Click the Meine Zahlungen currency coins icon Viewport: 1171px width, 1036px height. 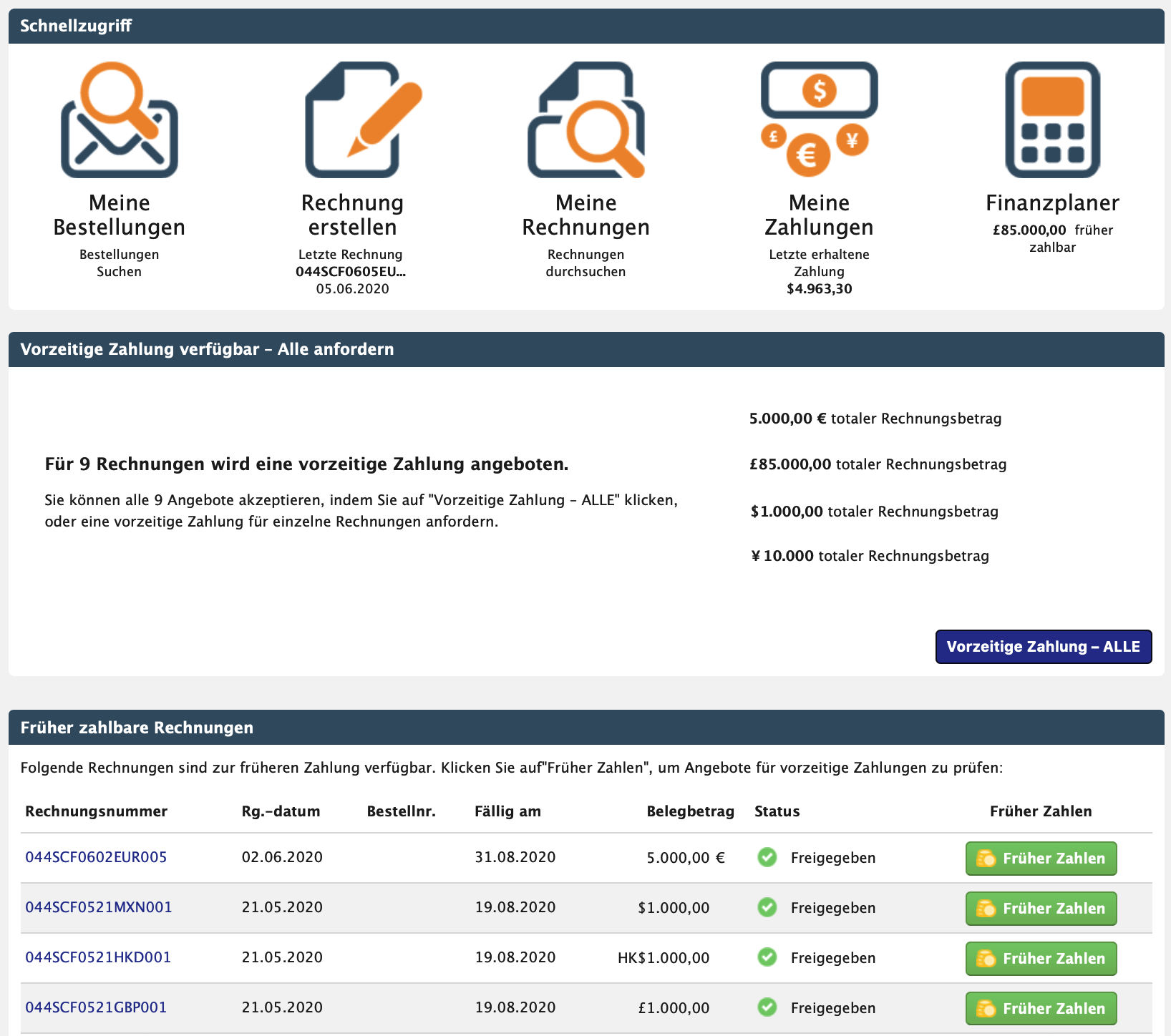(819, 119)
